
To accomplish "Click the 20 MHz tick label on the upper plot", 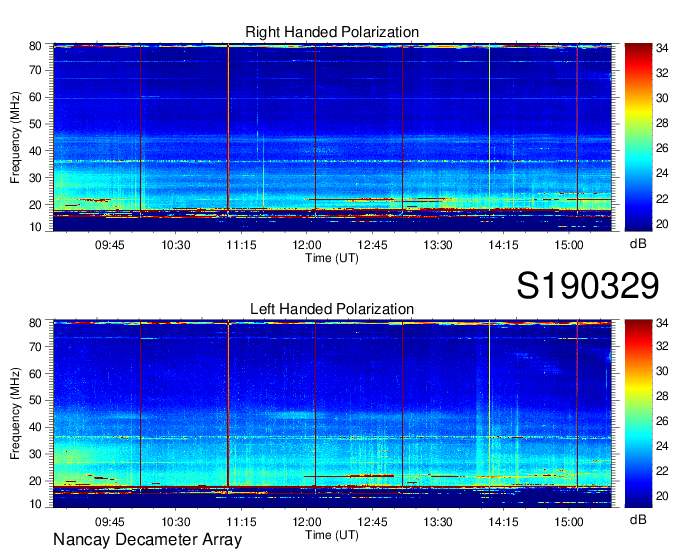I will (35, 205).
